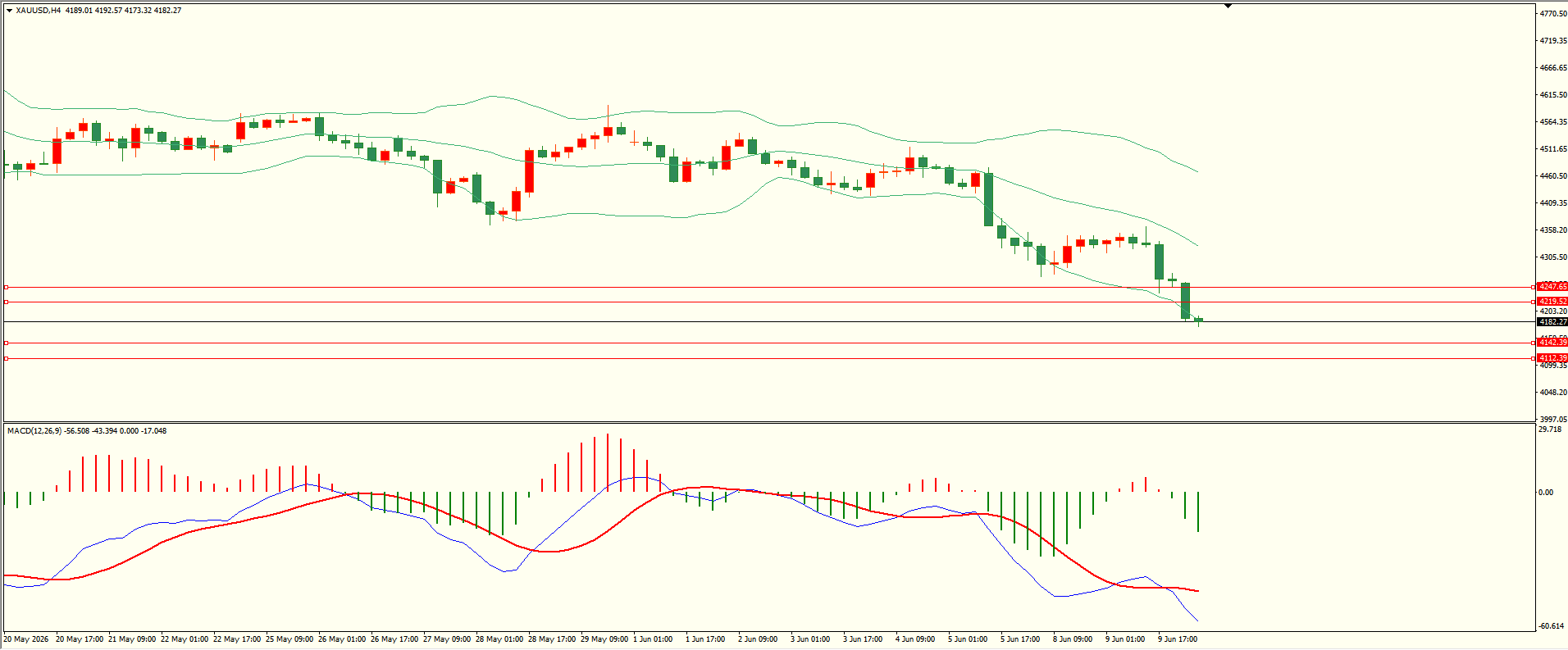Select the 4112.39 horizontal line right handle
Viewport: 1568px width, 650px height.
pos(1534,358)
